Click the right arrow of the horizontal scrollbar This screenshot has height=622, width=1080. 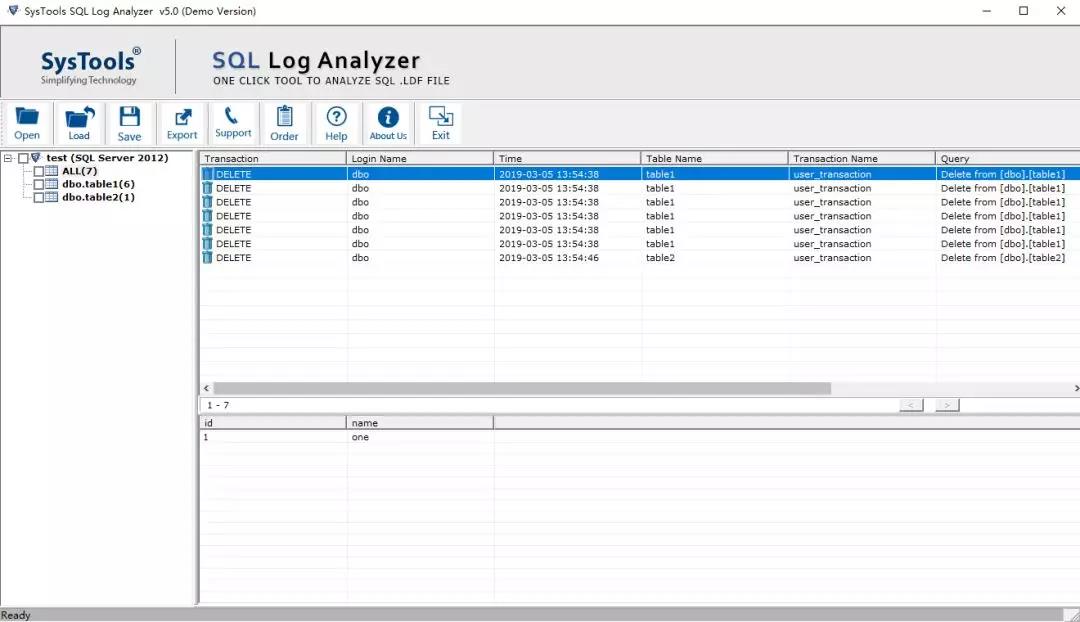1076,388
